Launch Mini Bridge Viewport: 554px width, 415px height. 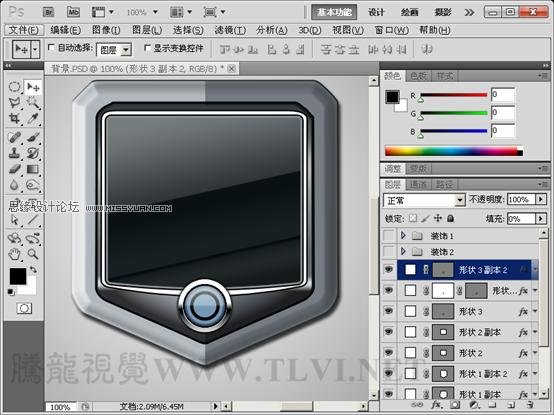coord(73,12)
